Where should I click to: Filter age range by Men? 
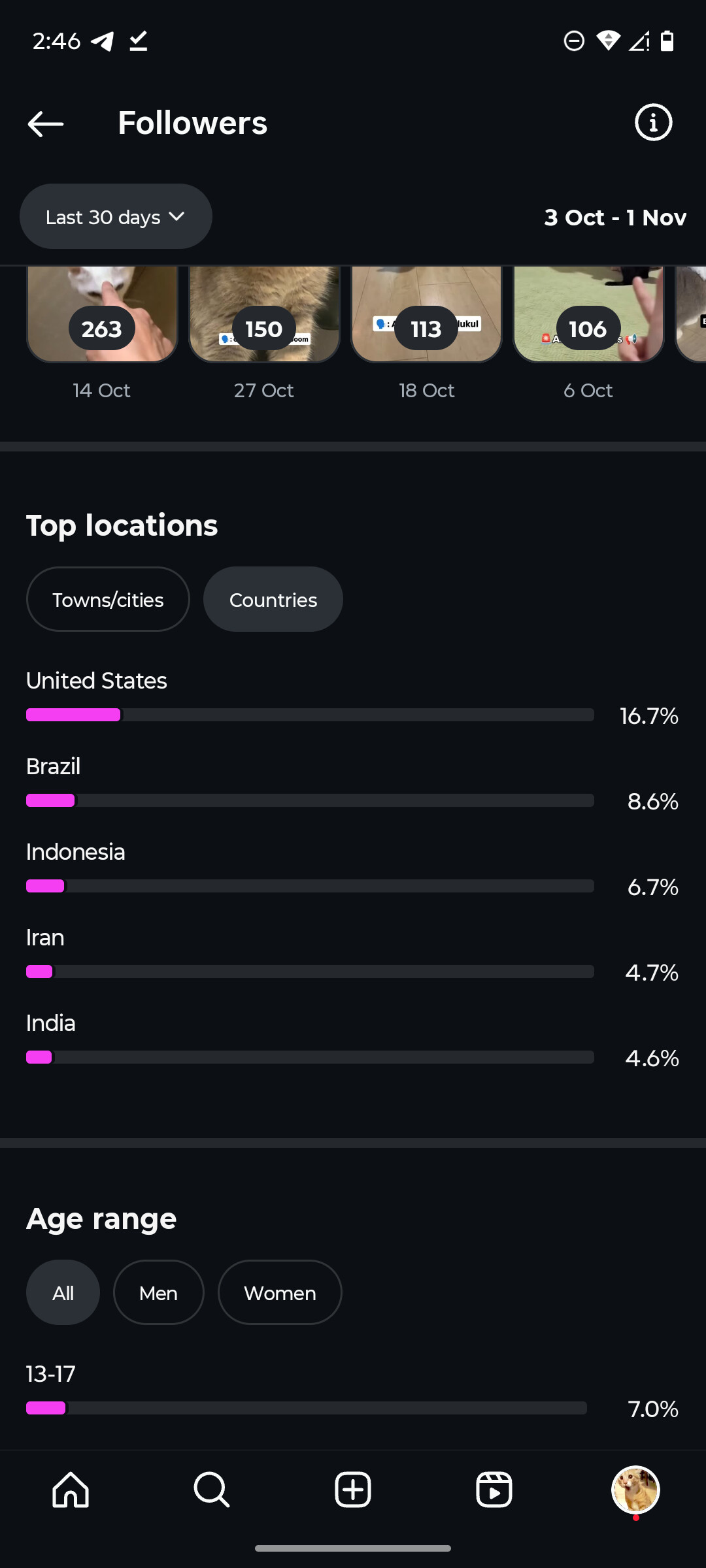tap(158, 1293)
